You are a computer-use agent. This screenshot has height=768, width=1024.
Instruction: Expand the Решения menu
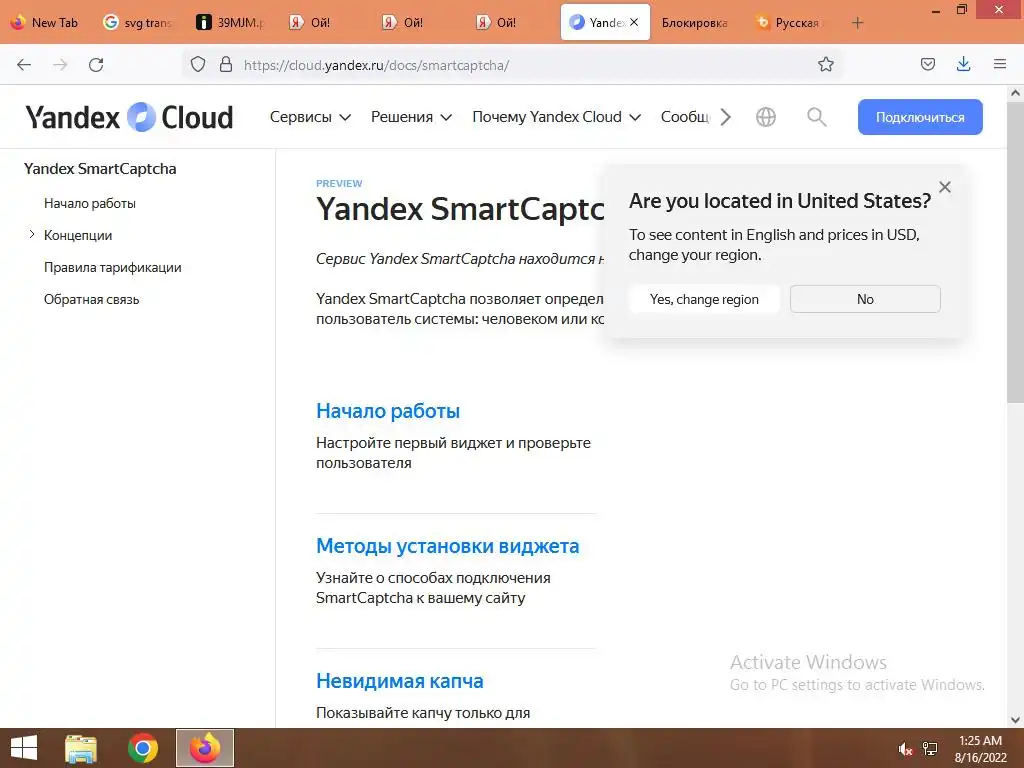(411, 117)
